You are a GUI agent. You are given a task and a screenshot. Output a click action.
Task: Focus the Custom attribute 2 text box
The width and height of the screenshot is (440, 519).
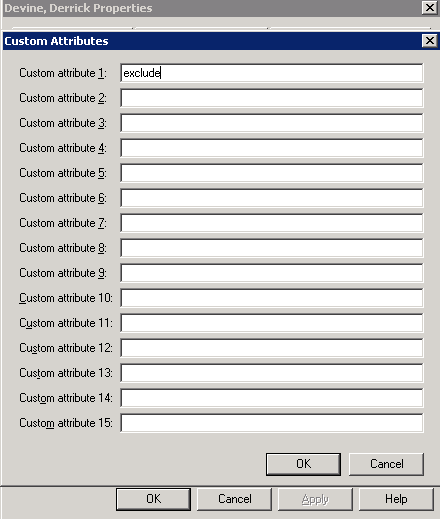pos(272,98)
